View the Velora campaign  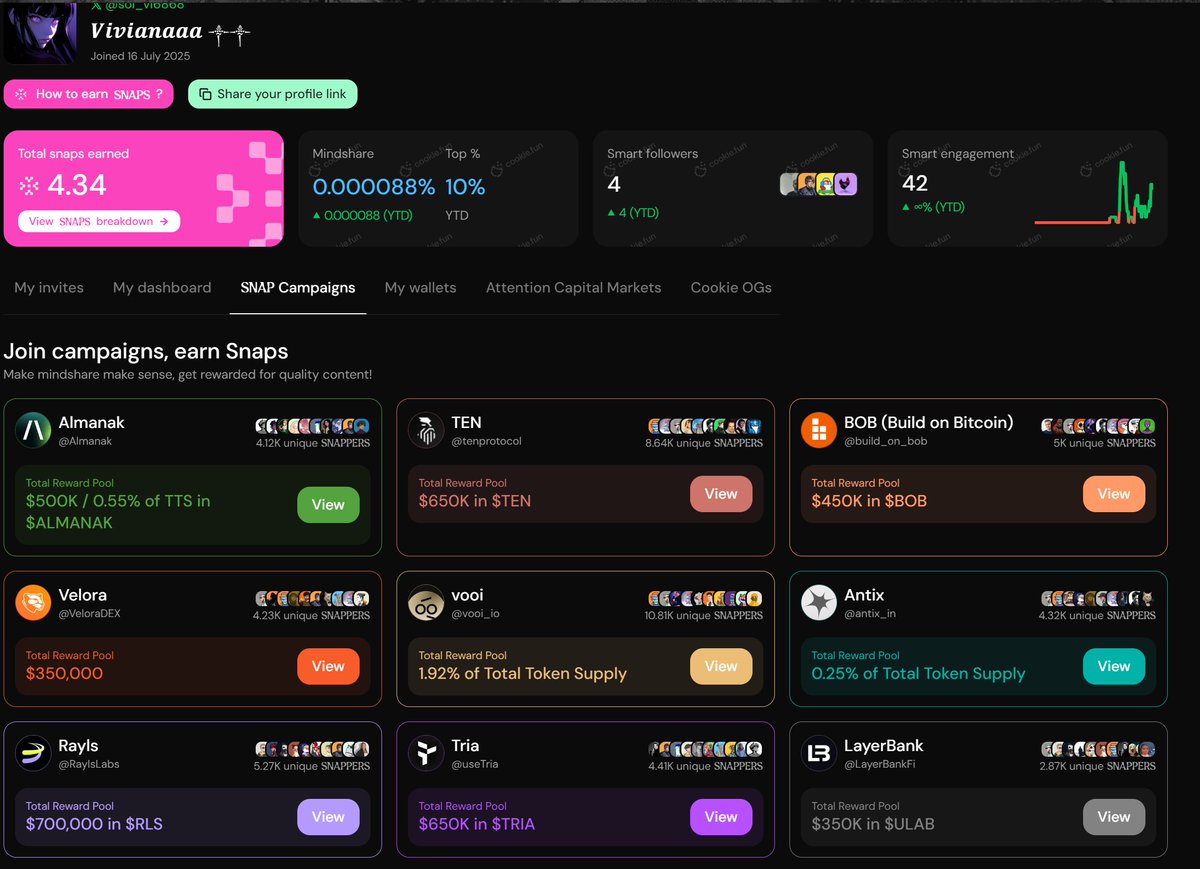coord(328,666)
